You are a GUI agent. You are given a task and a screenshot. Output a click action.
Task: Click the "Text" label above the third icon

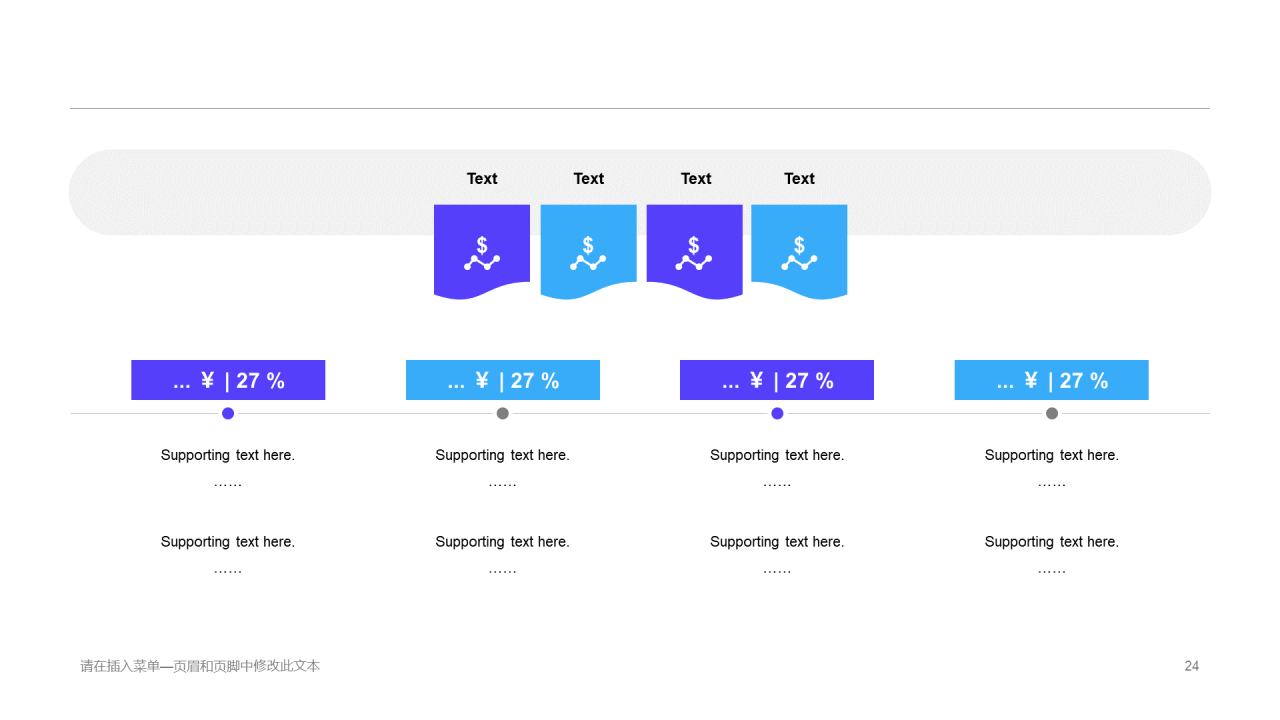[696, 178]
